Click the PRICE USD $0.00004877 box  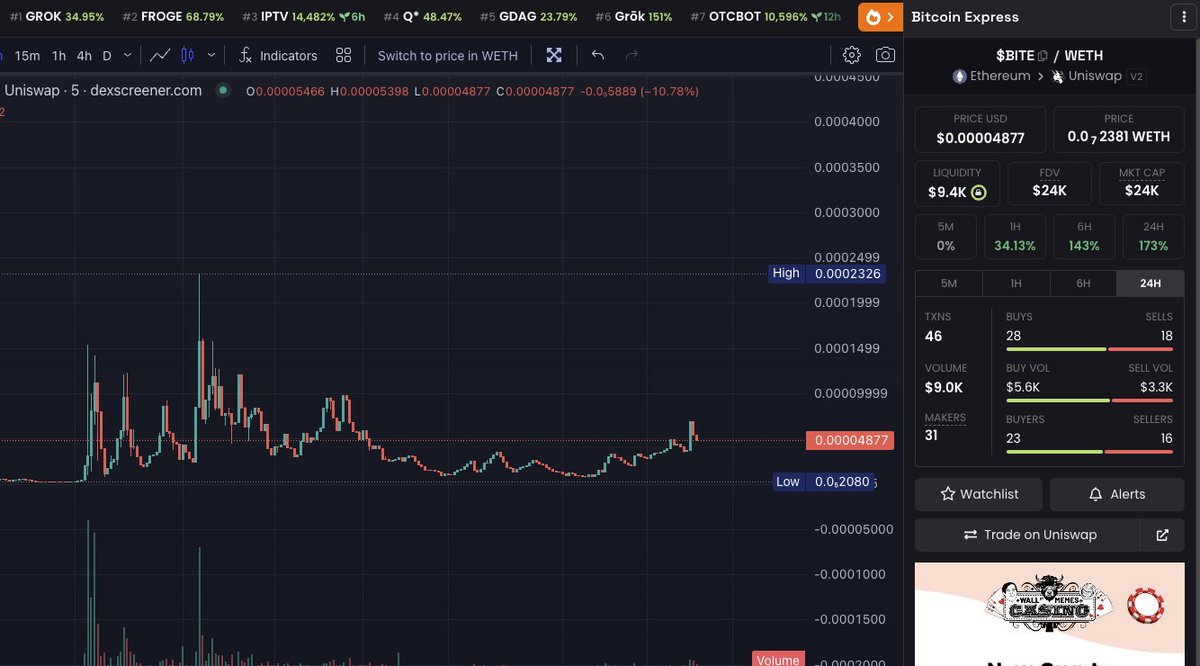pyautogui.click(x=981, y=129)
